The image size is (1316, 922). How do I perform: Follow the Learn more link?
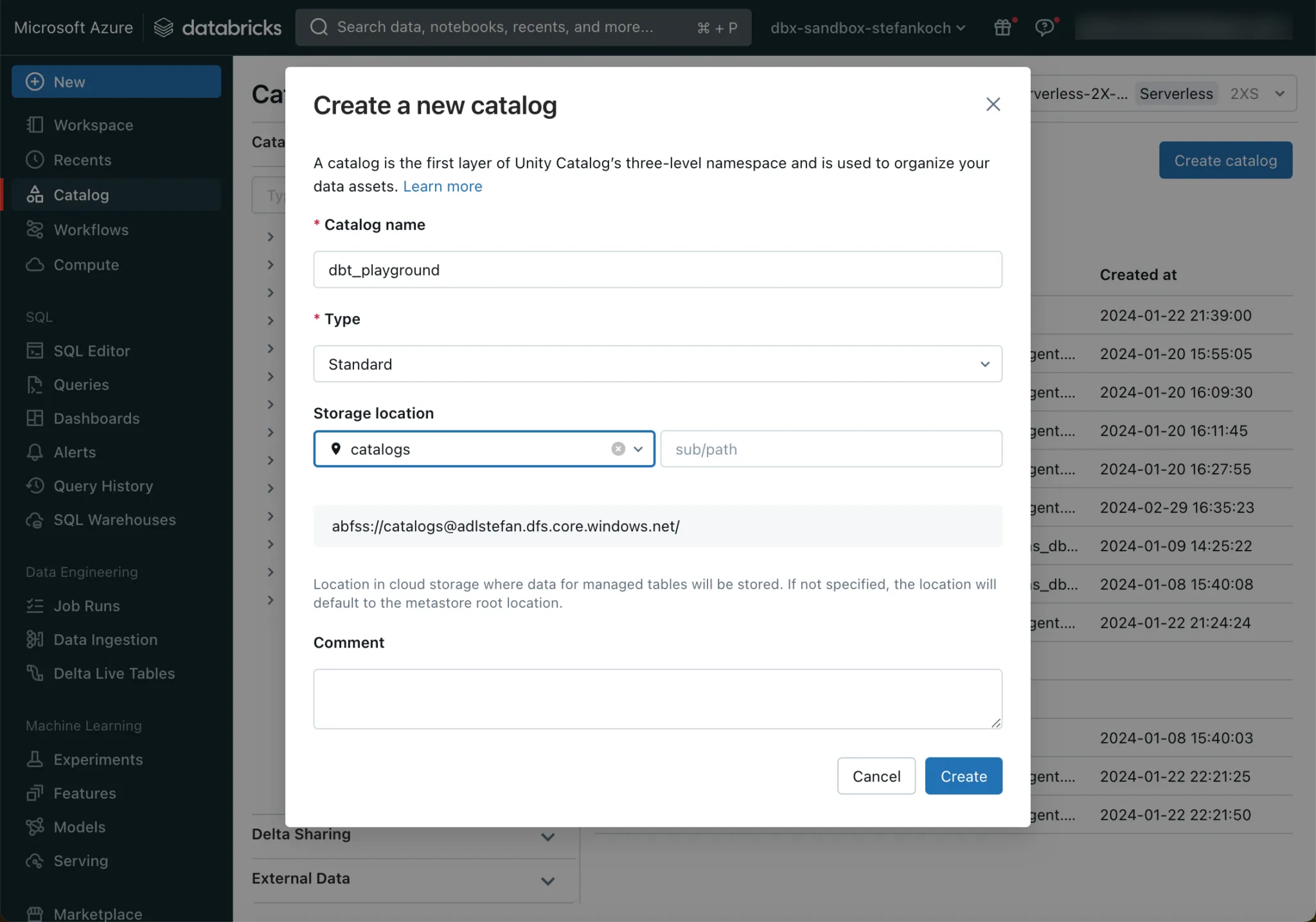[442, 186]
